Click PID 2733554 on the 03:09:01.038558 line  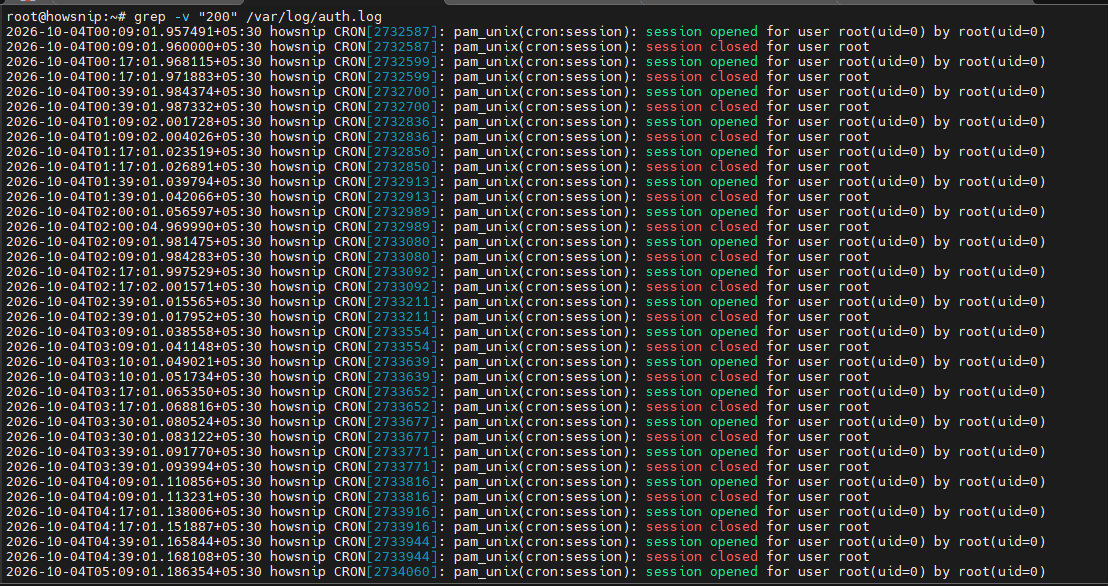[x=401, y=332]
